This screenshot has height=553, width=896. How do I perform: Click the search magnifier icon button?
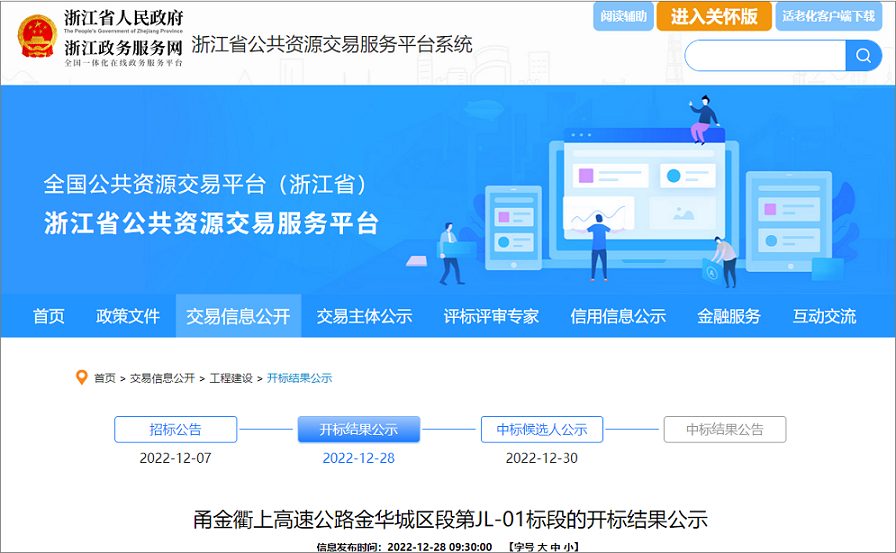coord(863,55)
